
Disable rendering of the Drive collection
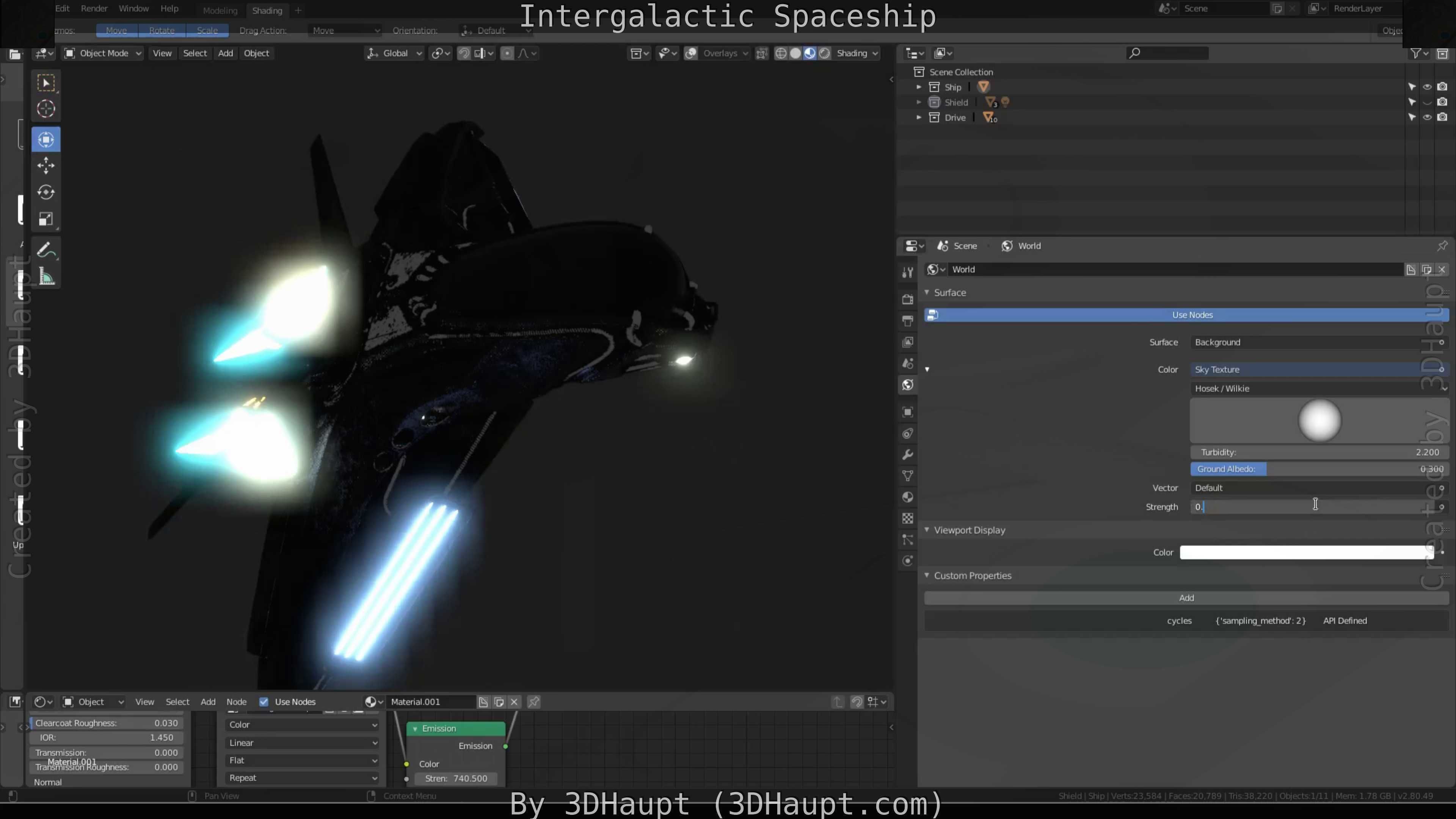coord(1442,118)
